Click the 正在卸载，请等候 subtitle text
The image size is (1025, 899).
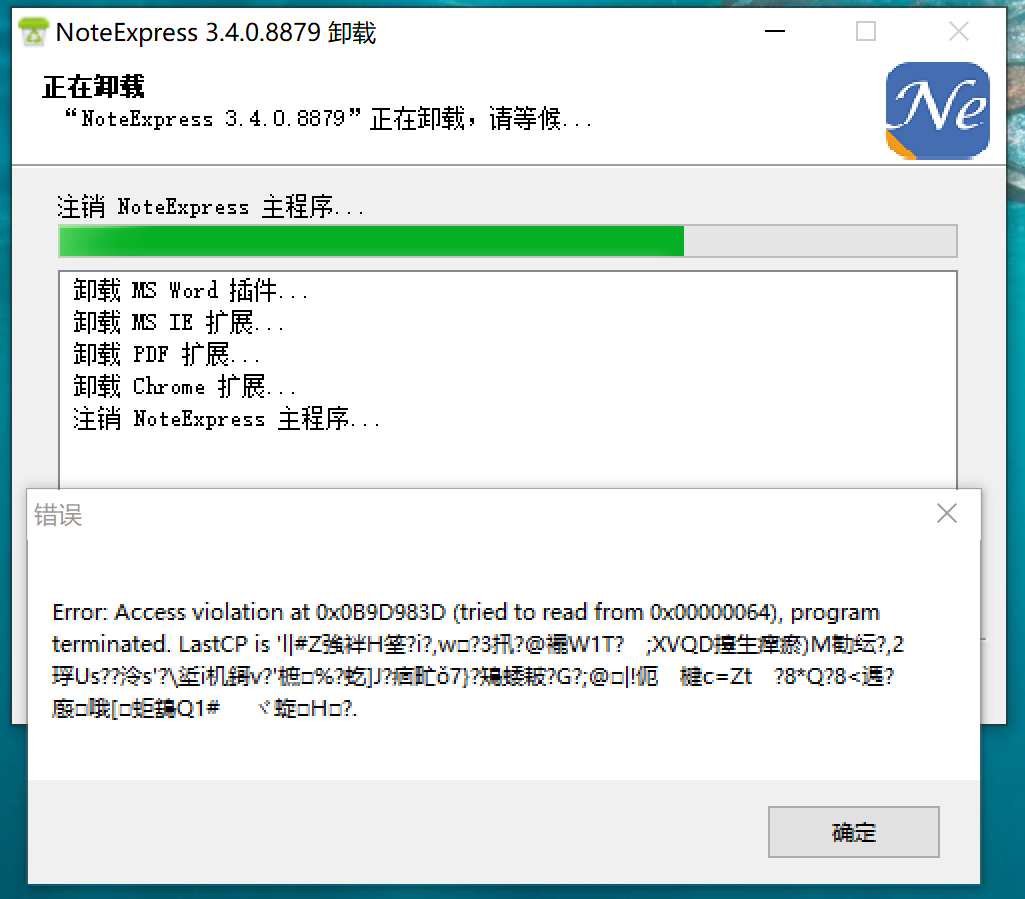(328, 118)
